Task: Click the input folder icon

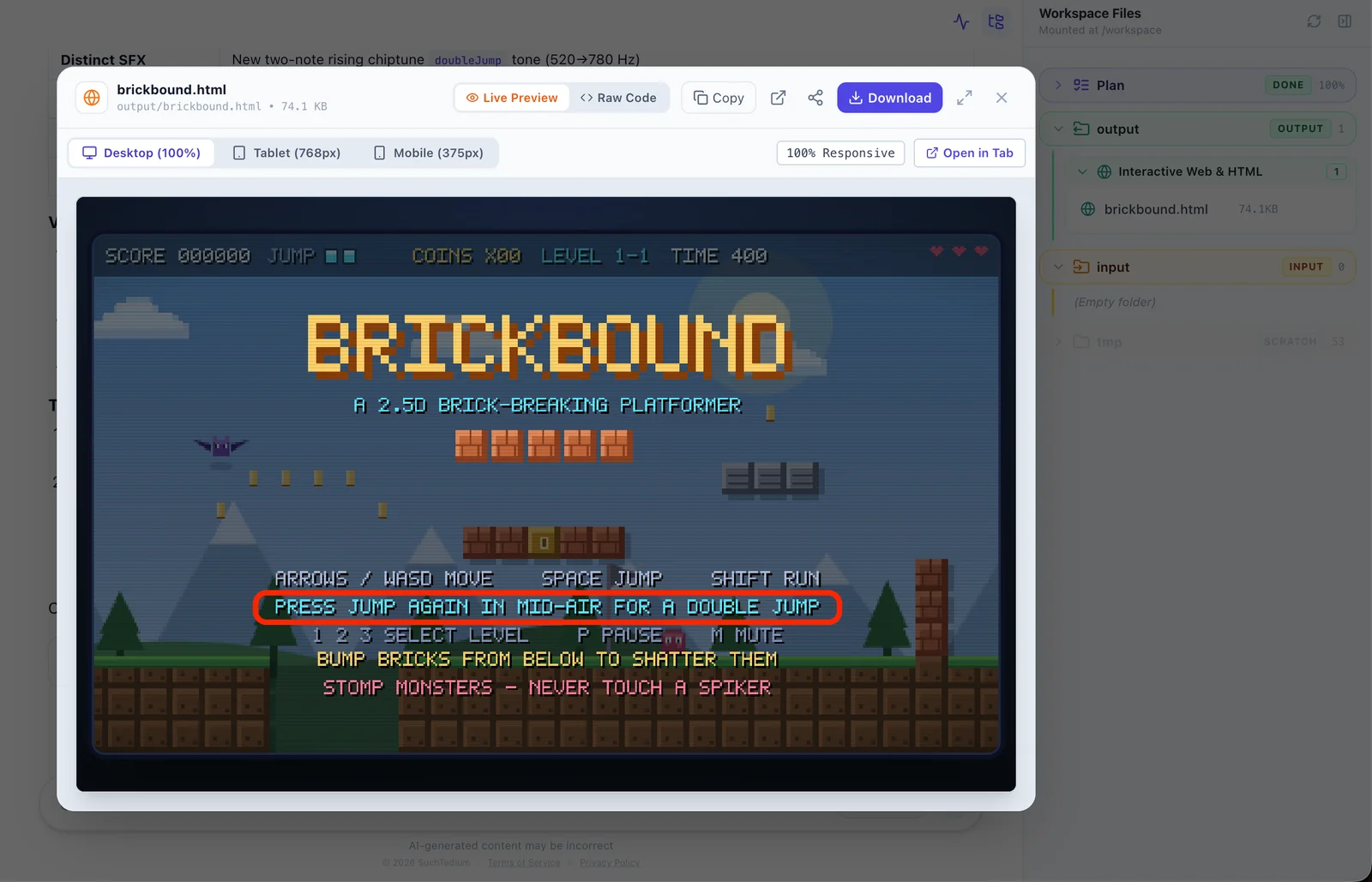Action: [x=1081, y=267]
